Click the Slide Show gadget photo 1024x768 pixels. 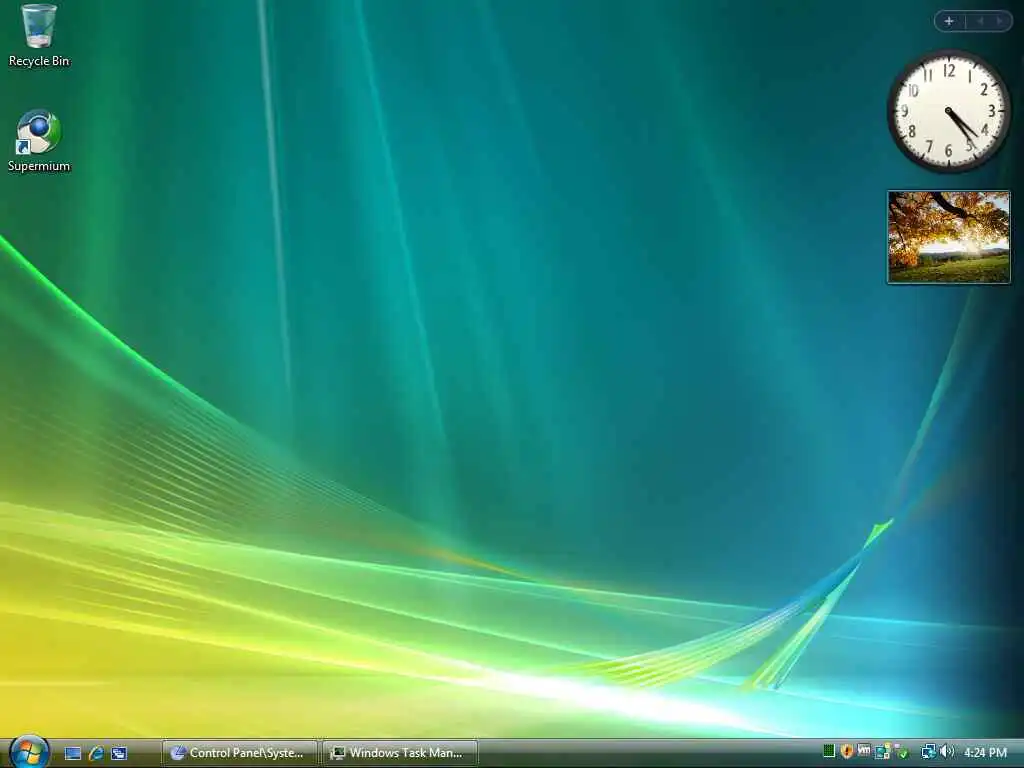tap(949, 237)
